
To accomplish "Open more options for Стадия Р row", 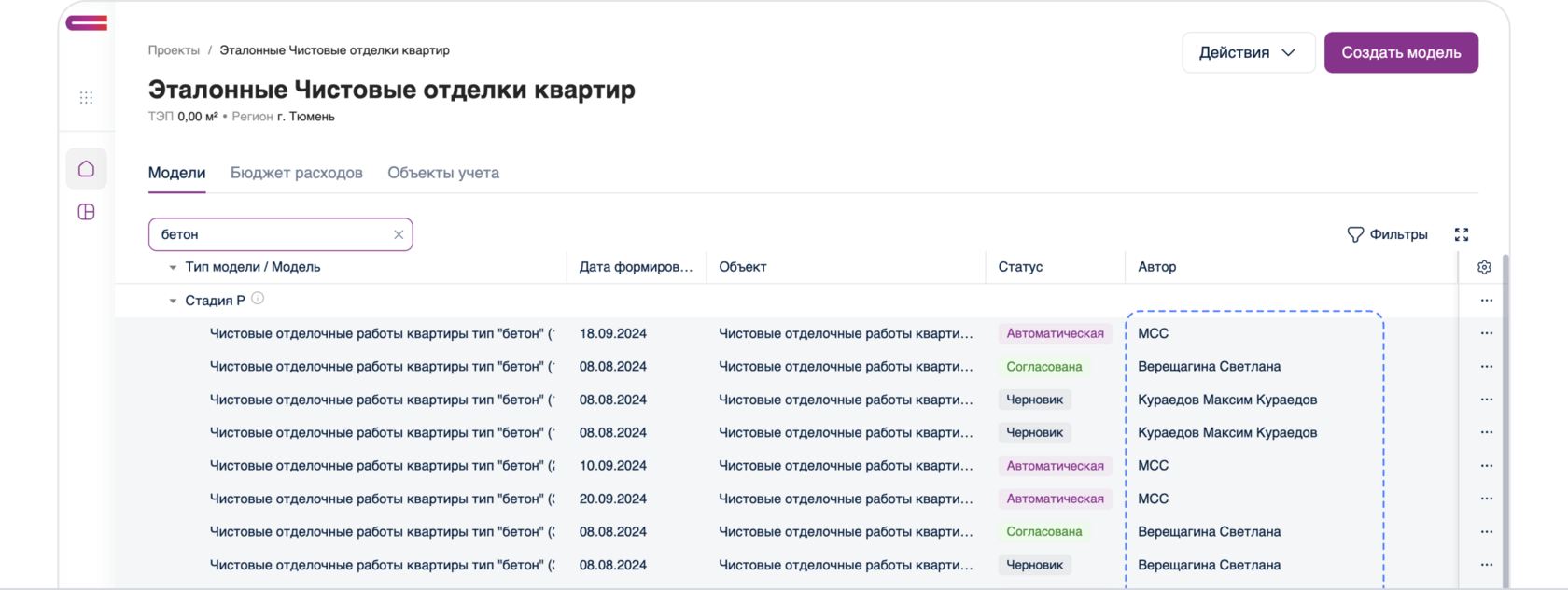I will 1486,301.
